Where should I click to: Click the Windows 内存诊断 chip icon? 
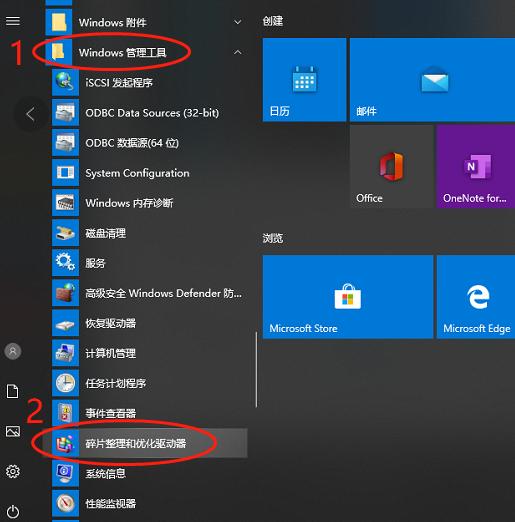65,203
